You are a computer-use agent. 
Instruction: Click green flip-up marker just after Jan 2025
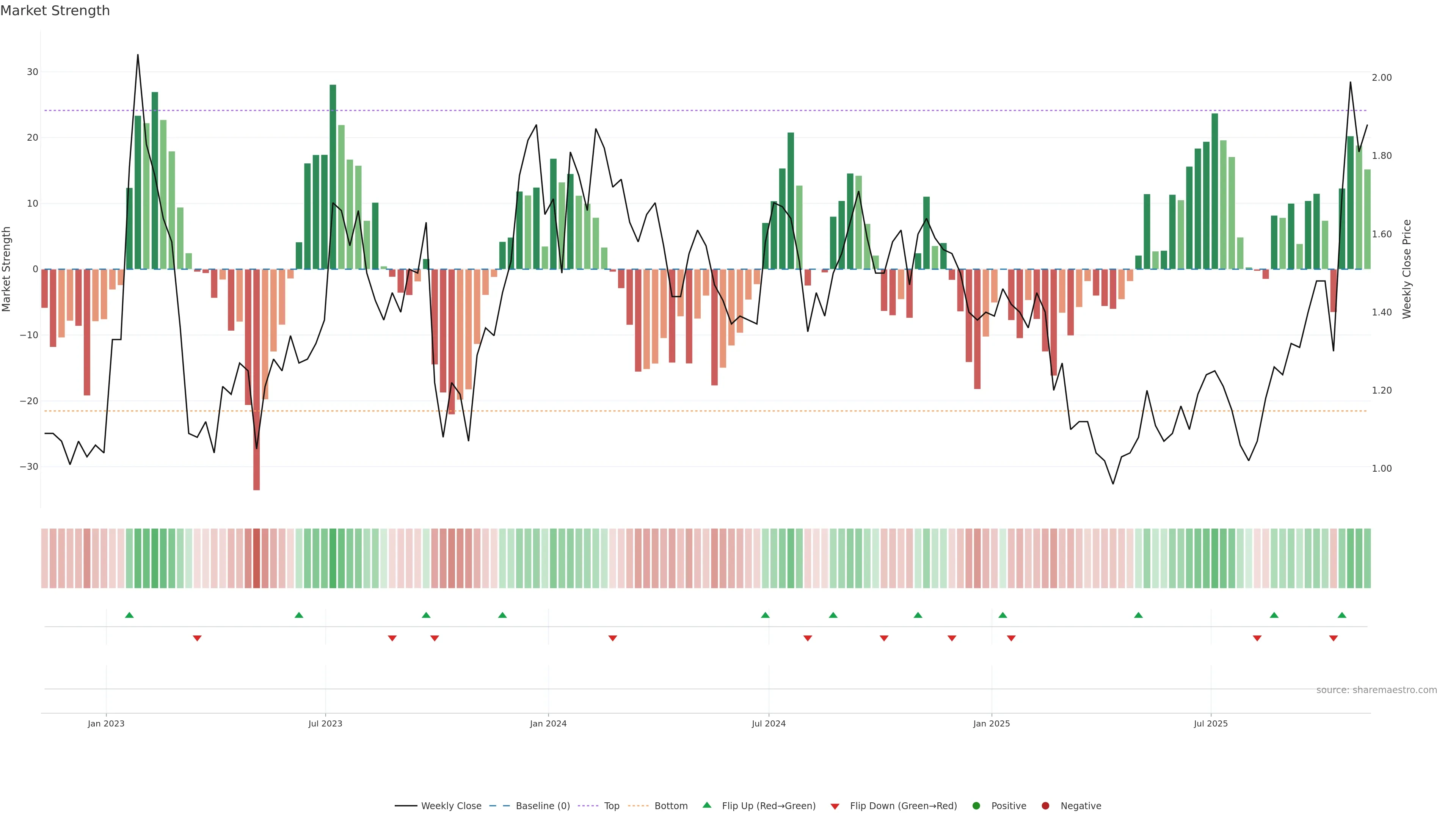tap(1003, 615)
